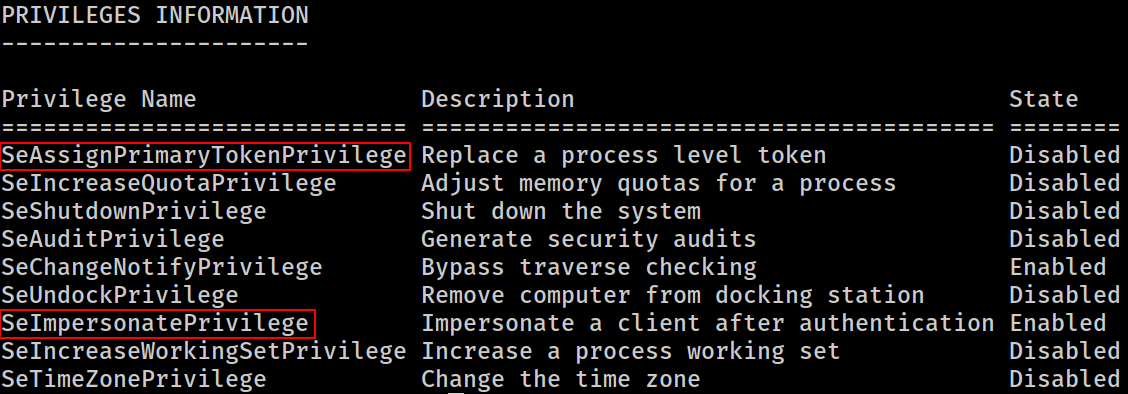This screenshot has width=1128, height=394.
Task: Click the Enabled state for SeChangeNotifyPrivilege
Action: point(1058,267)
